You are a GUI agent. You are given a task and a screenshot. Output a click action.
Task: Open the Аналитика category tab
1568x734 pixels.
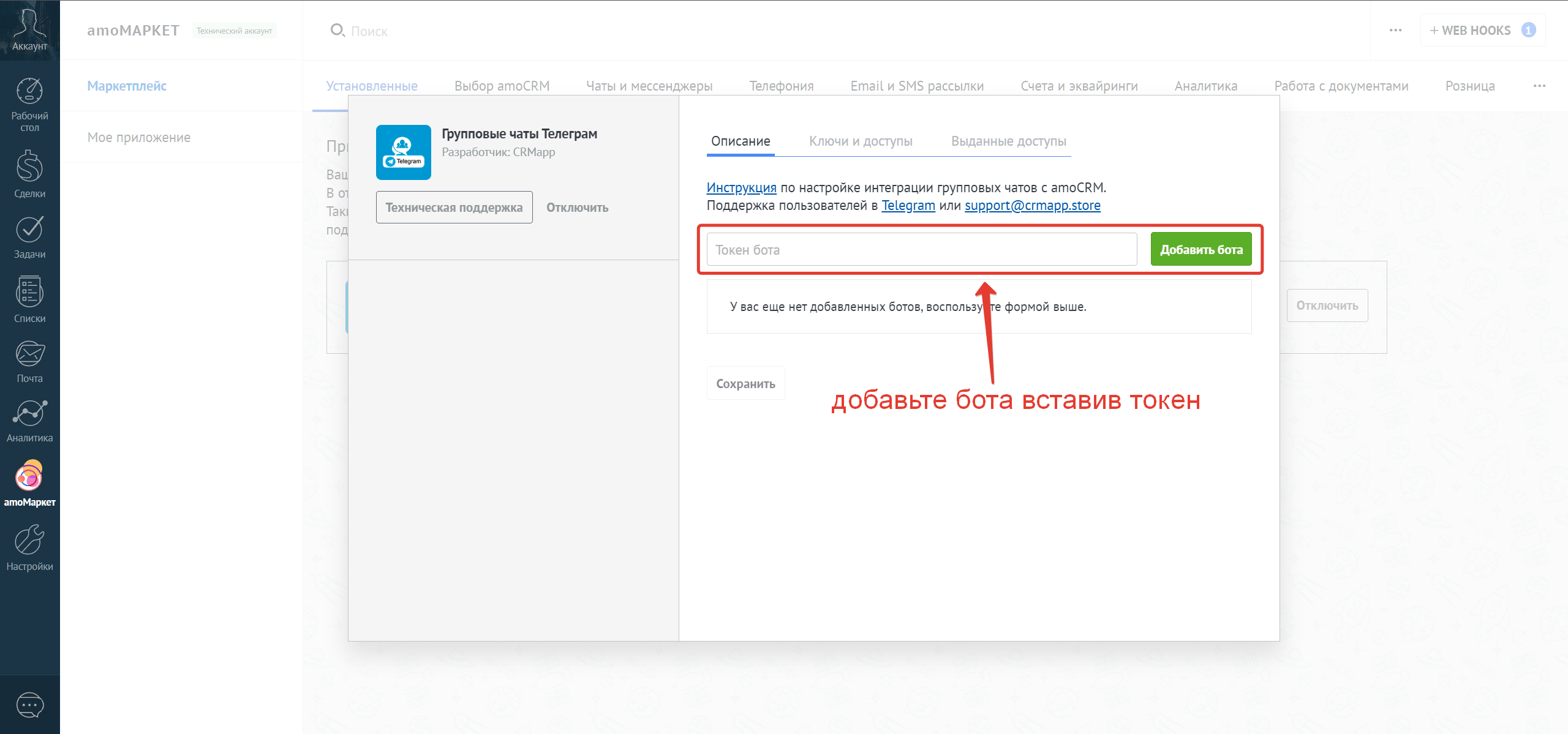coord(1206,86)
